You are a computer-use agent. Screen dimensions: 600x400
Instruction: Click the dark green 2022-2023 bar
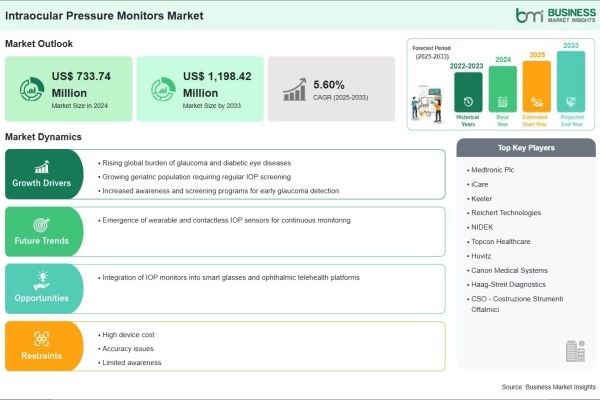(x=468, y=92)
